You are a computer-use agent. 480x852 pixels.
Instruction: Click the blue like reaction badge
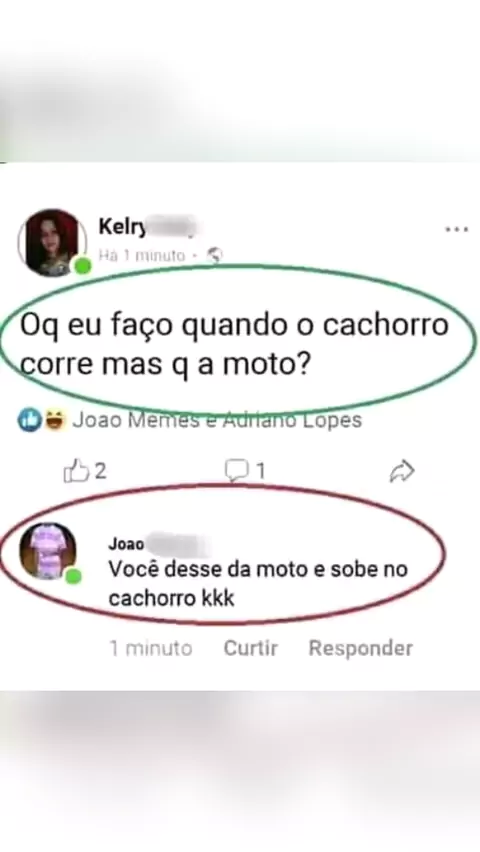point(29,420)
